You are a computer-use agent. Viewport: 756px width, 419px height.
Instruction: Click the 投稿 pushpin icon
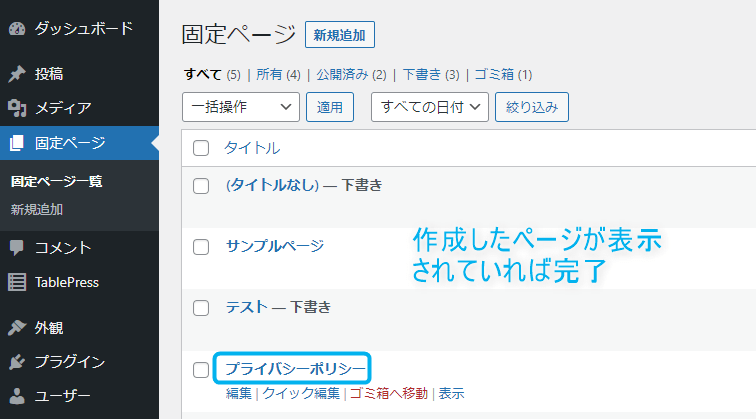point(17,74)
